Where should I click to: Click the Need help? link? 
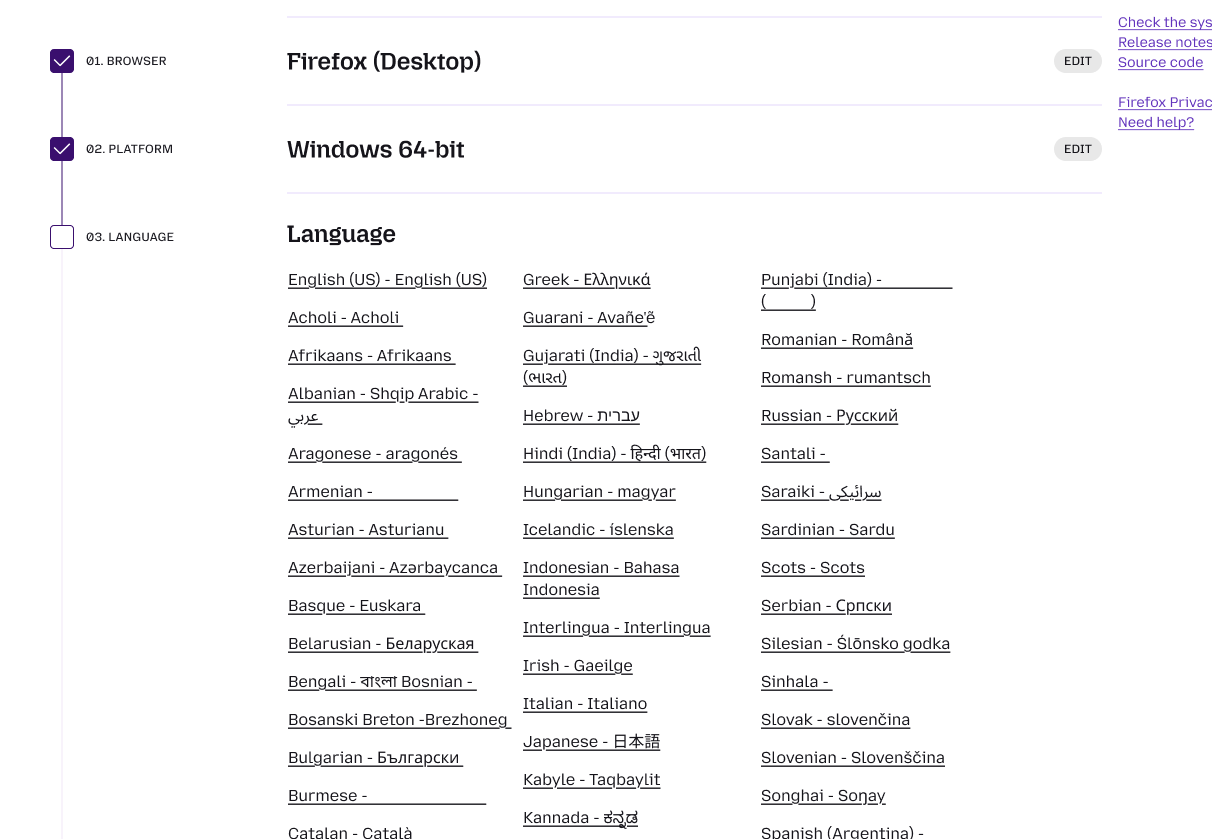1155,122
